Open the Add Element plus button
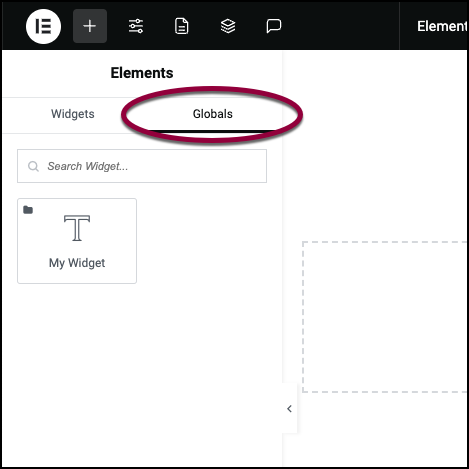Viewport: 469px width, 469px height. [x=90, y=26]
